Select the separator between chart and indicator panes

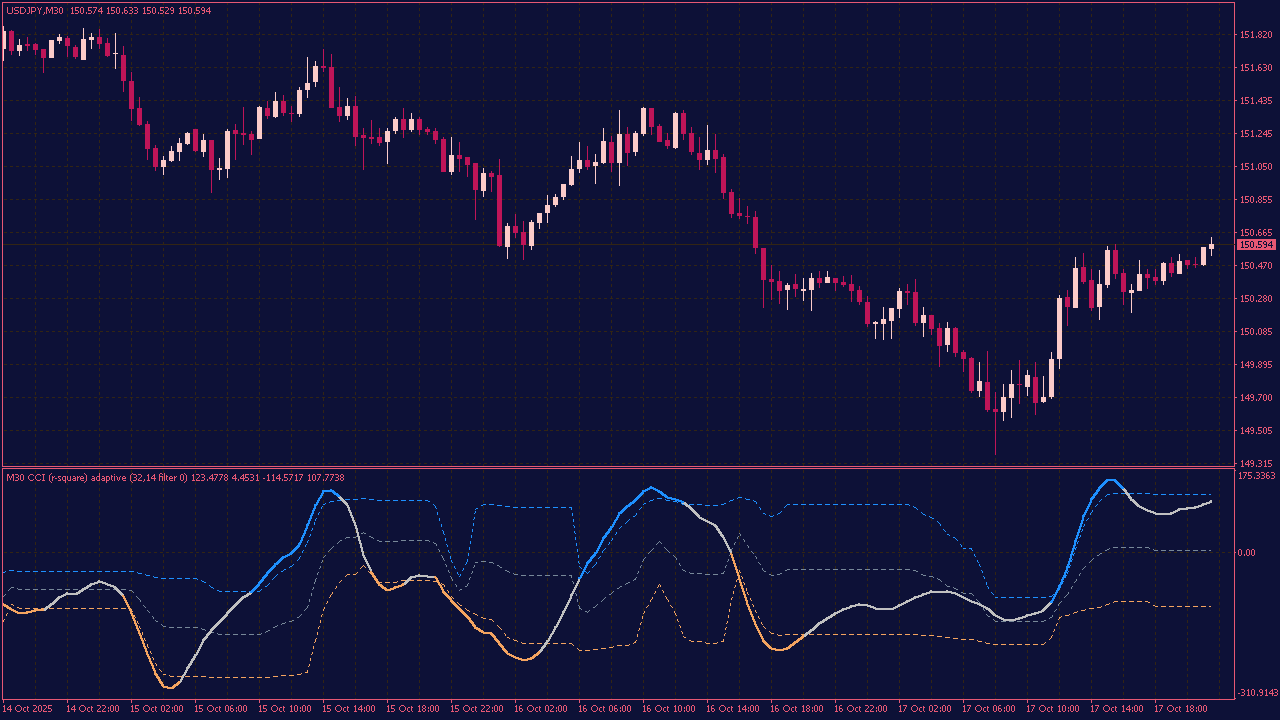[640, 468]
